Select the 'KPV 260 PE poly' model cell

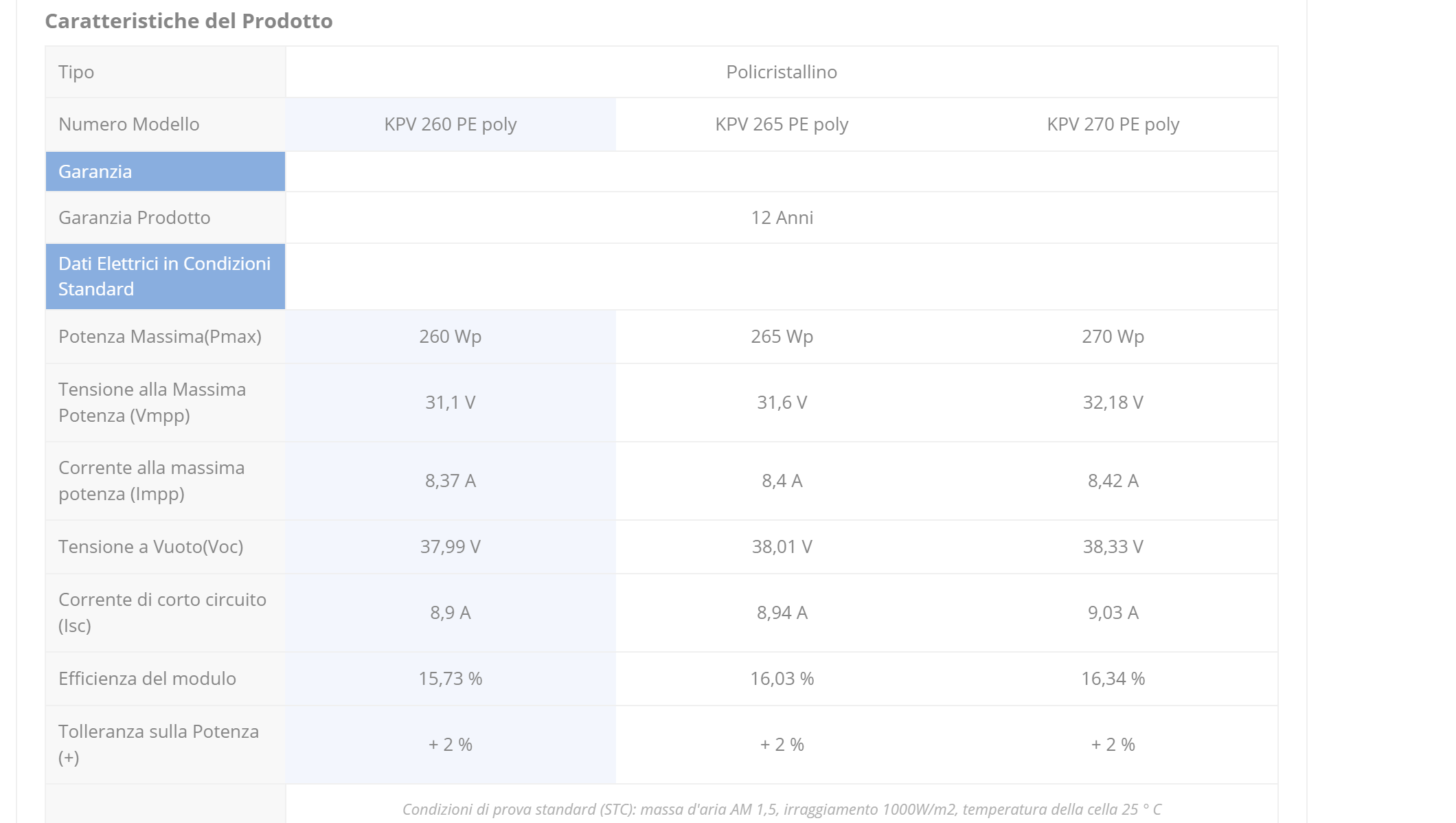[x=451, y=124]
